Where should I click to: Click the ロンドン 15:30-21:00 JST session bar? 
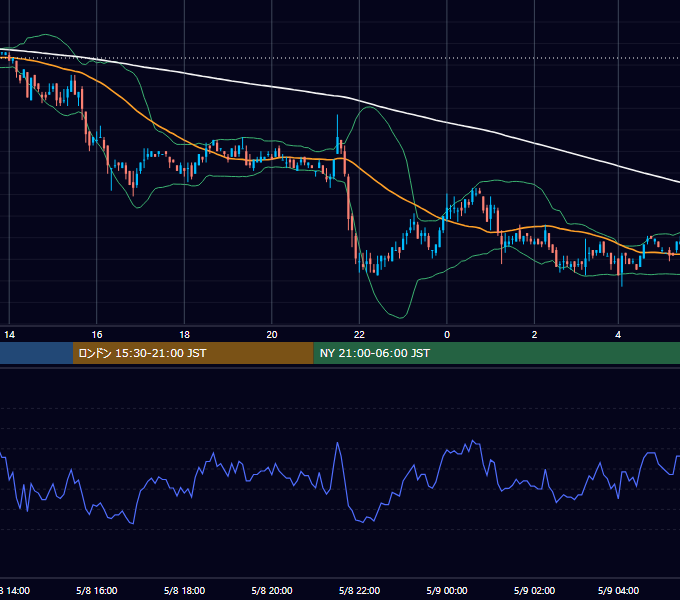click(x=193, y=353)
